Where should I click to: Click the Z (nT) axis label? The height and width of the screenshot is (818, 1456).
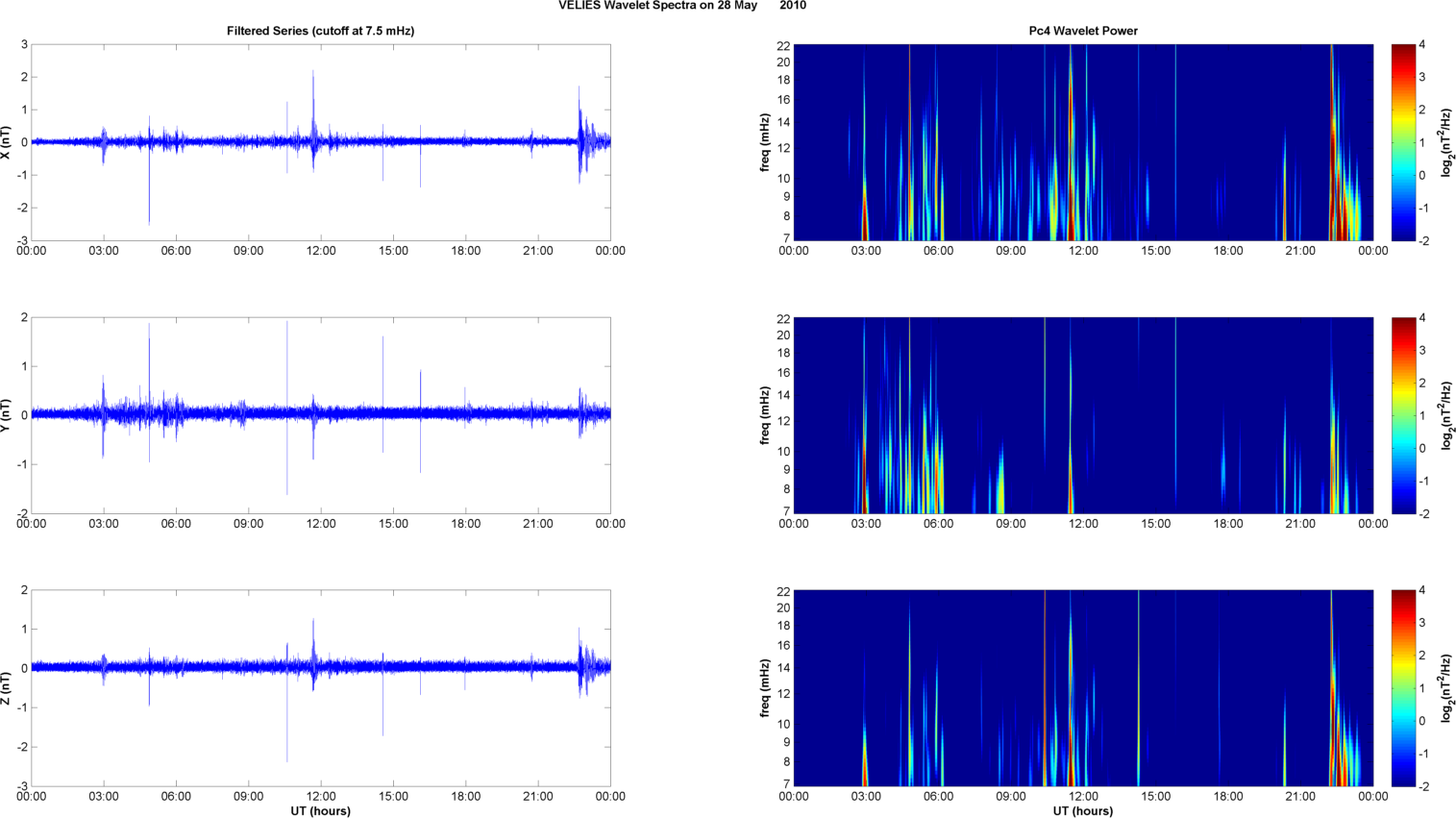(7, 688)
